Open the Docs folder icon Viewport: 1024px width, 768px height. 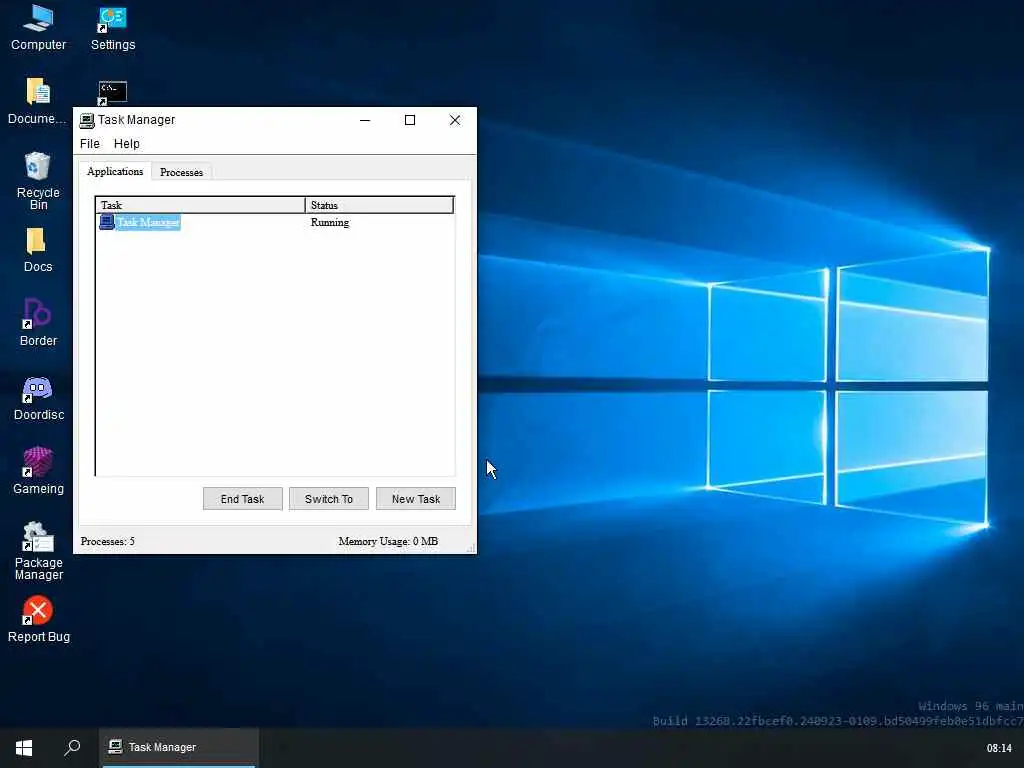(38, 249)
